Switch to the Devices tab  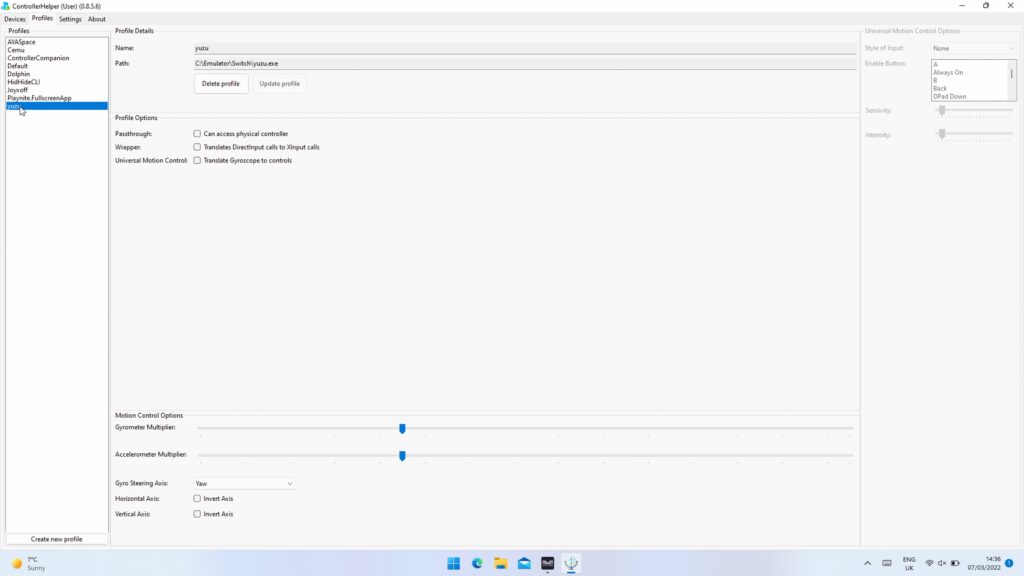tap(14, 19)
